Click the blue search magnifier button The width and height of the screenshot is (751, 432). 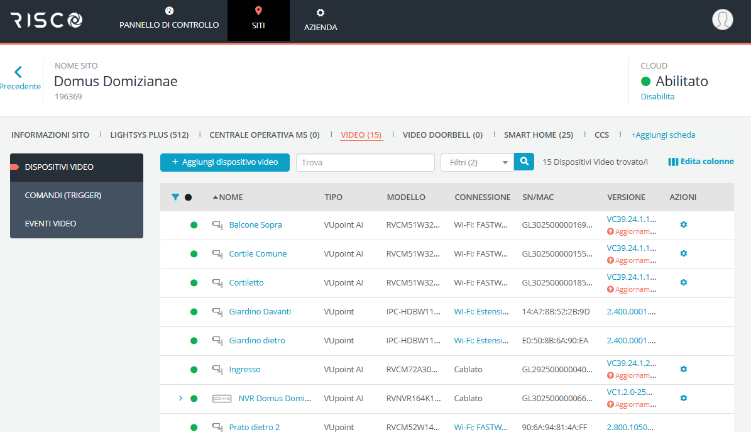tap(524, 161)
